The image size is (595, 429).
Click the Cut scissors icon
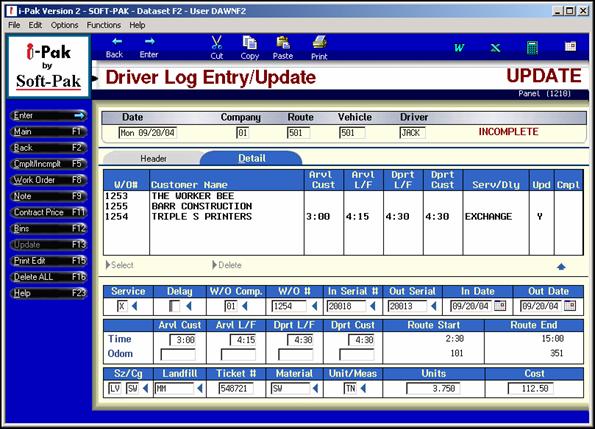coord(217,42)
